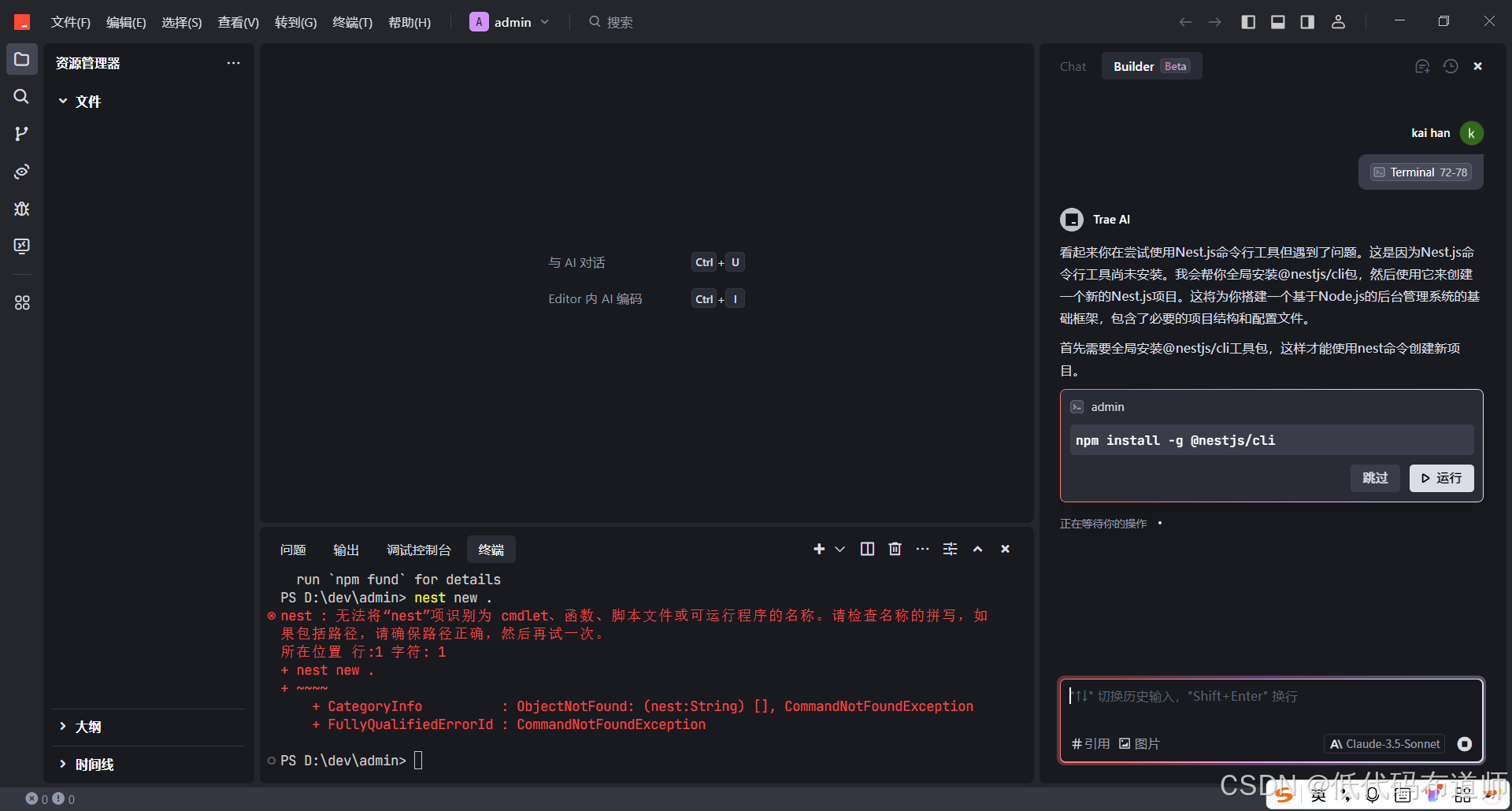The height and width of the screenshot is (811, 1512).
Task: Go back with the left arrow
Action: (x=1185, y=22)
